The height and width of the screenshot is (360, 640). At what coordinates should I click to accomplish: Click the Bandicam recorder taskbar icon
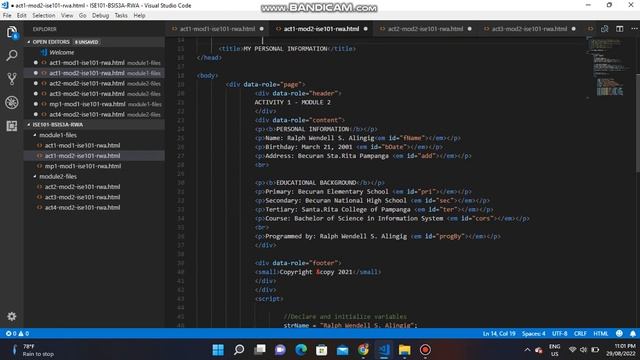(425, 350)
